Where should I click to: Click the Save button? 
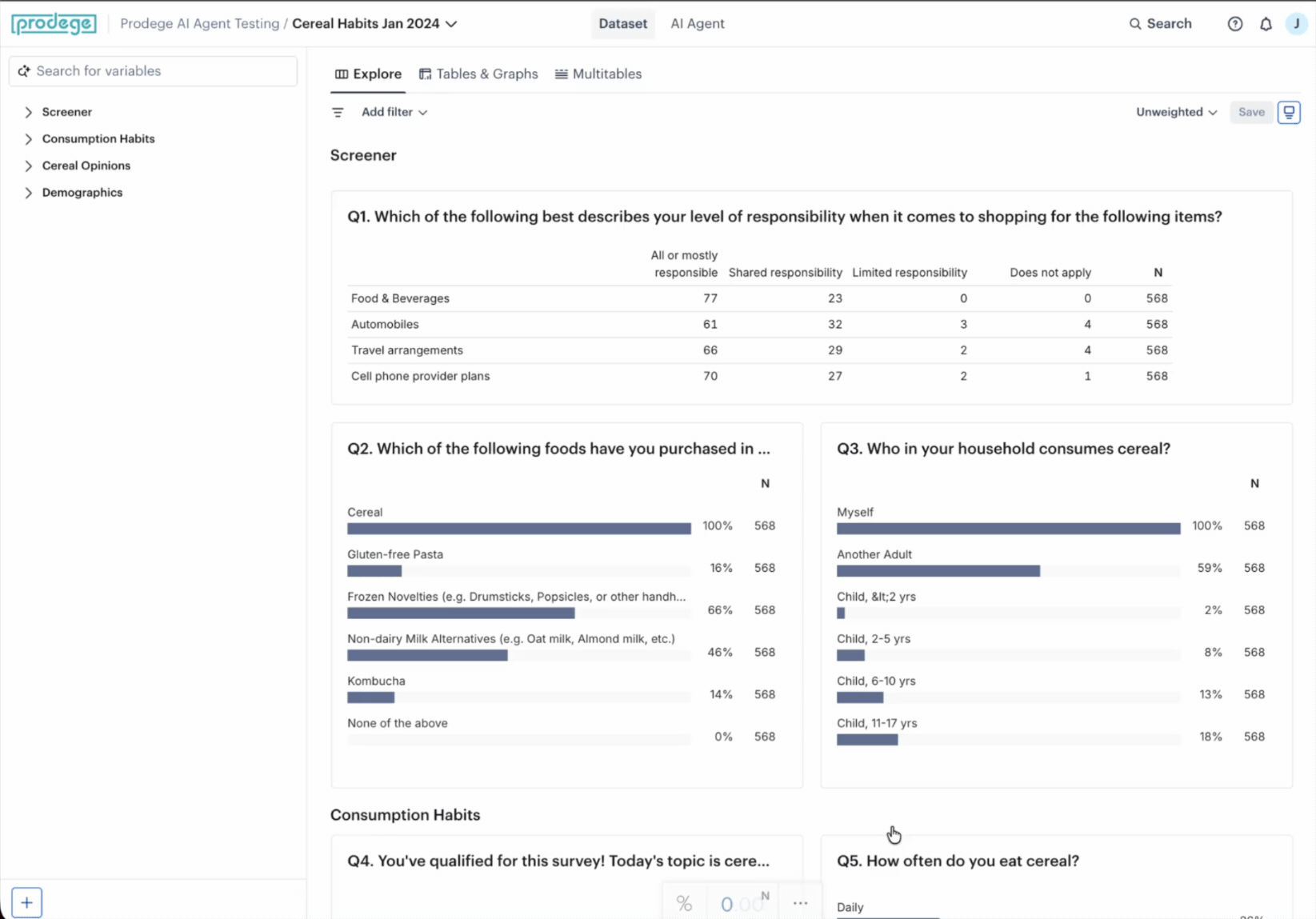(x=1251, y=113)
